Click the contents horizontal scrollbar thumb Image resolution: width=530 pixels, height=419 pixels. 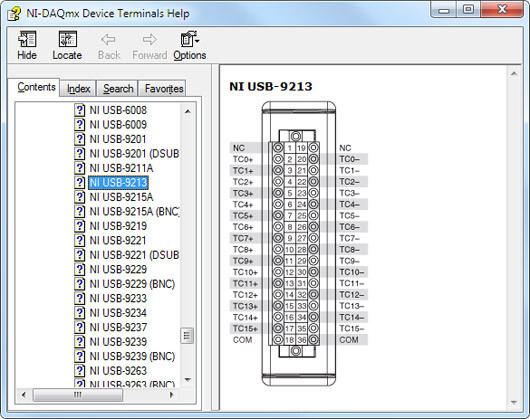(78, 395)
